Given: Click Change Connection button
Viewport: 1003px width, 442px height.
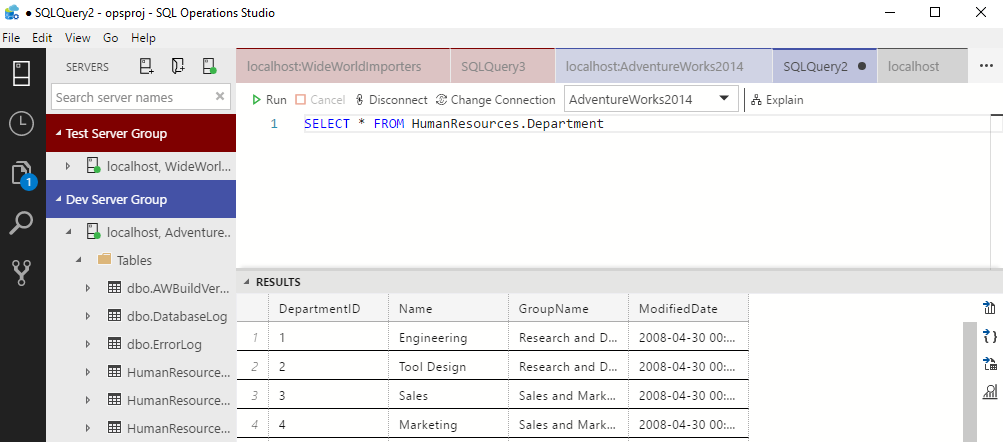Looking at the screenshot, I should pyautogui.click(x=495, y=100).
